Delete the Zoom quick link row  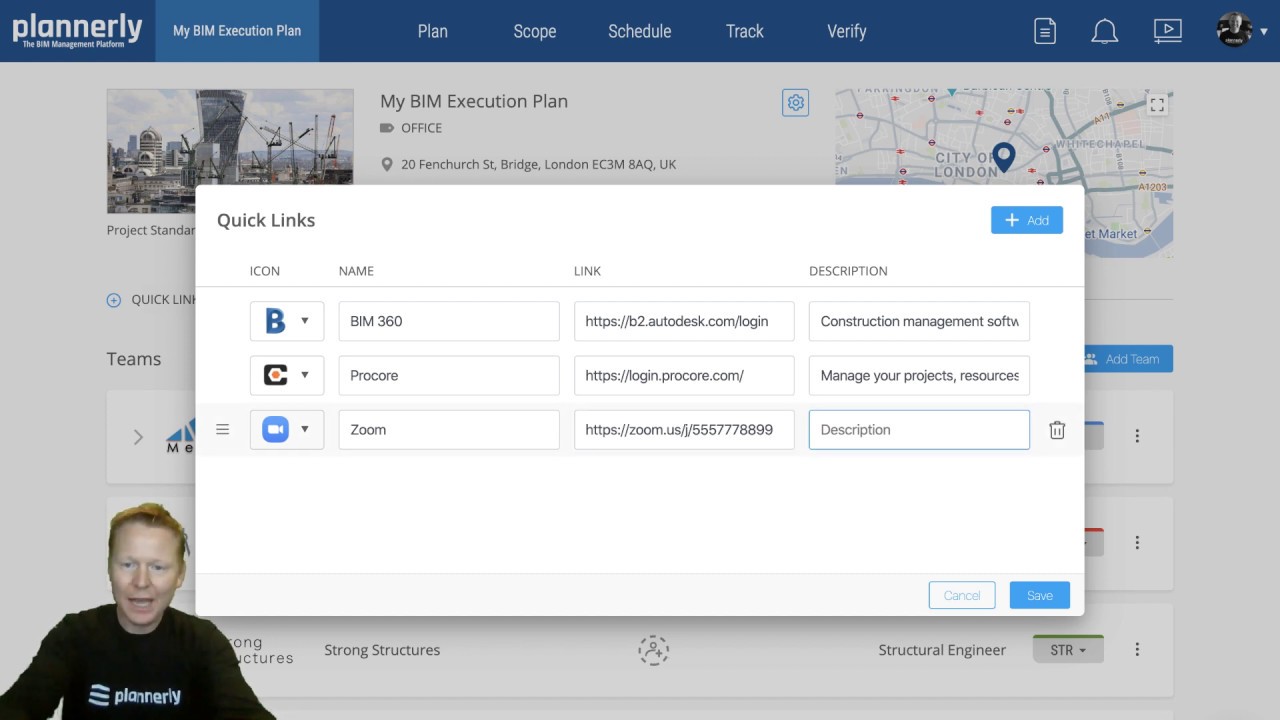[x=1057, y=430]
